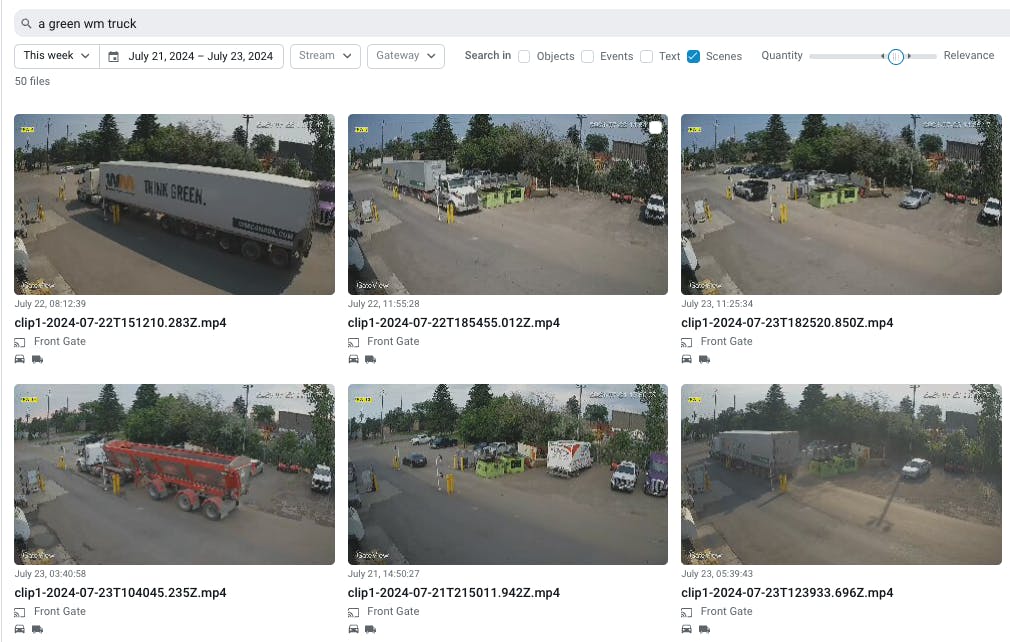Tick the Events checkbox
This screenshot has height=642, width=1010.
588,57
